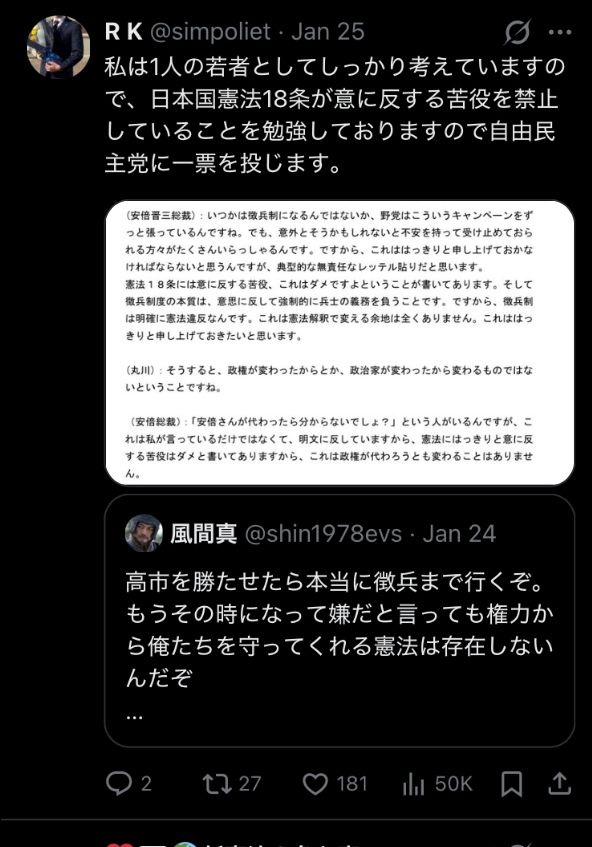Open 風間真's avatar in quoted post
This screenshot has height=847, width=592.
(x=144, y=533)
